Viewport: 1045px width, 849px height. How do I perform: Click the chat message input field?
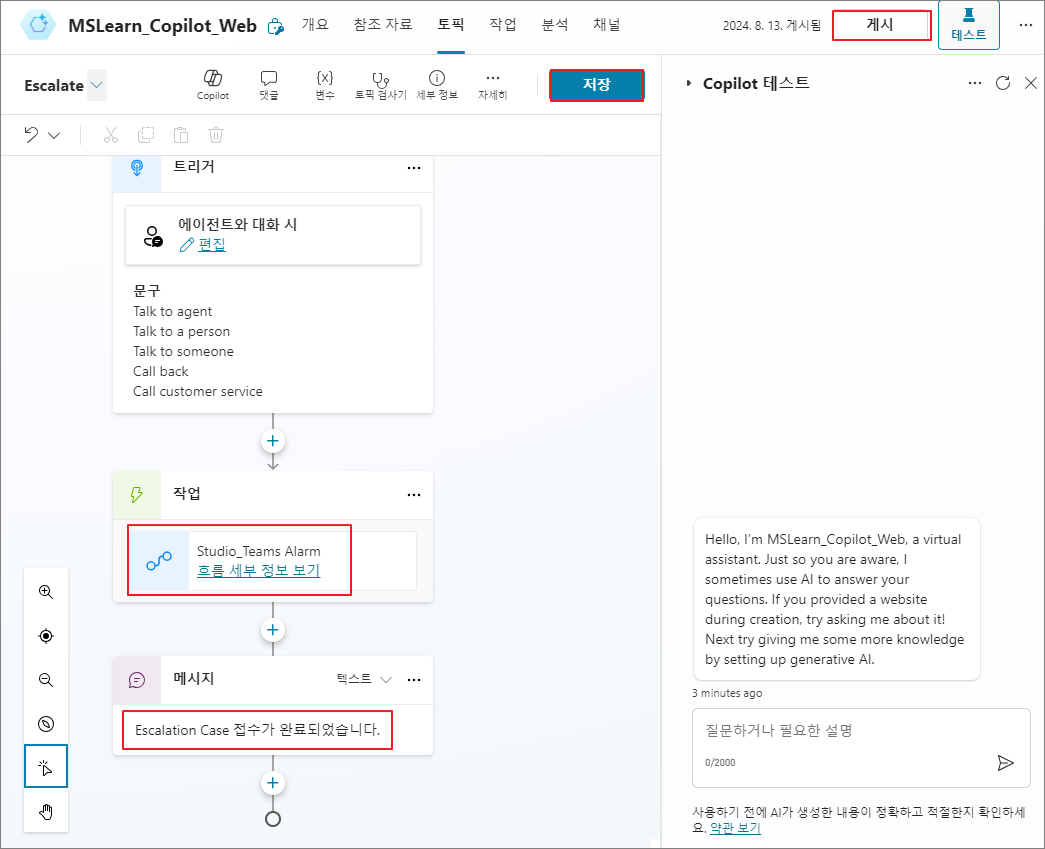[861, 748]
